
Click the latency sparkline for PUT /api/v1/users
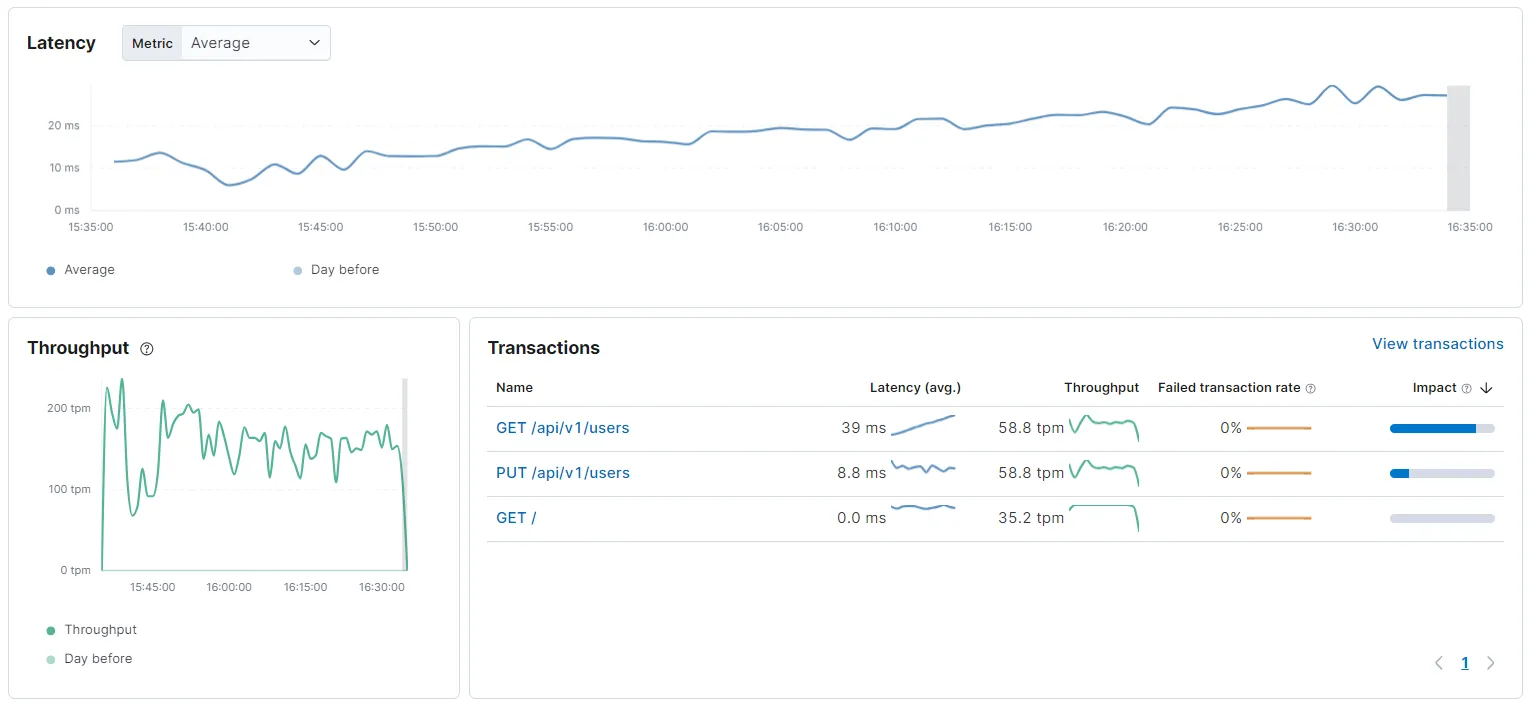[x=923, y=468]
